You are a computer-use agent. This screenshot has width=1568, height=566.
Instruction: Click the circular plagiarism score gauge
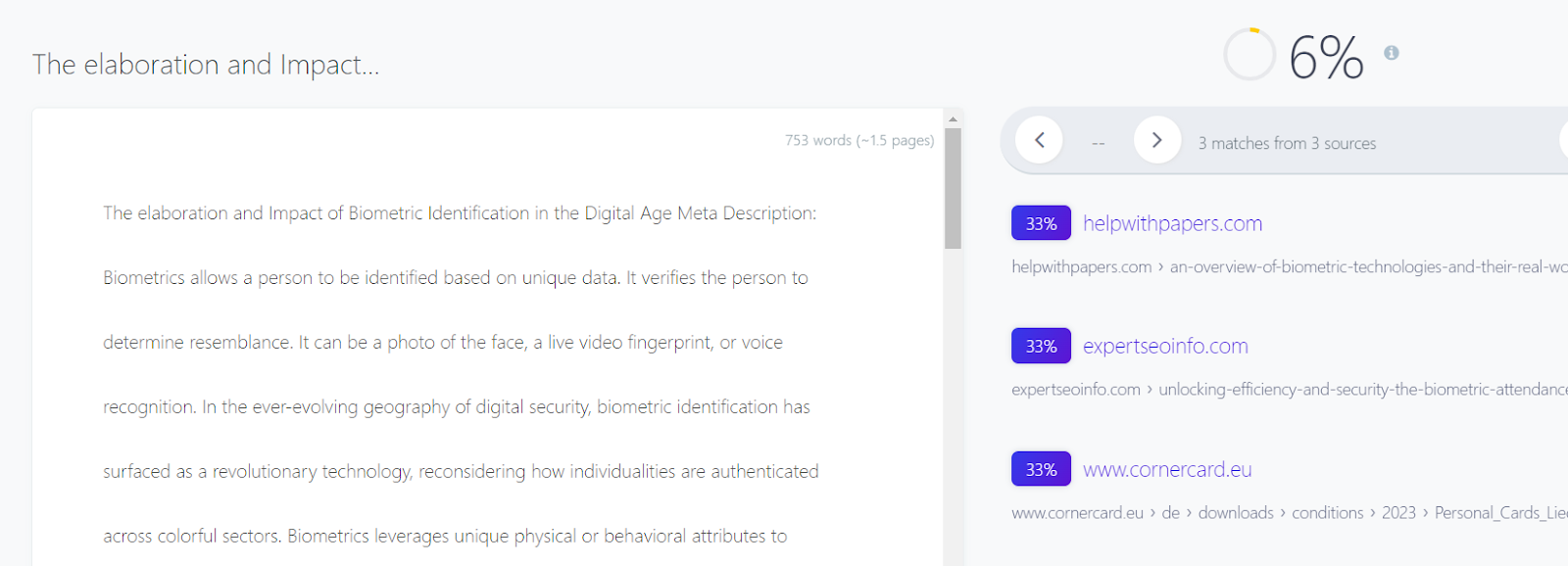[x=1249, y=55]
